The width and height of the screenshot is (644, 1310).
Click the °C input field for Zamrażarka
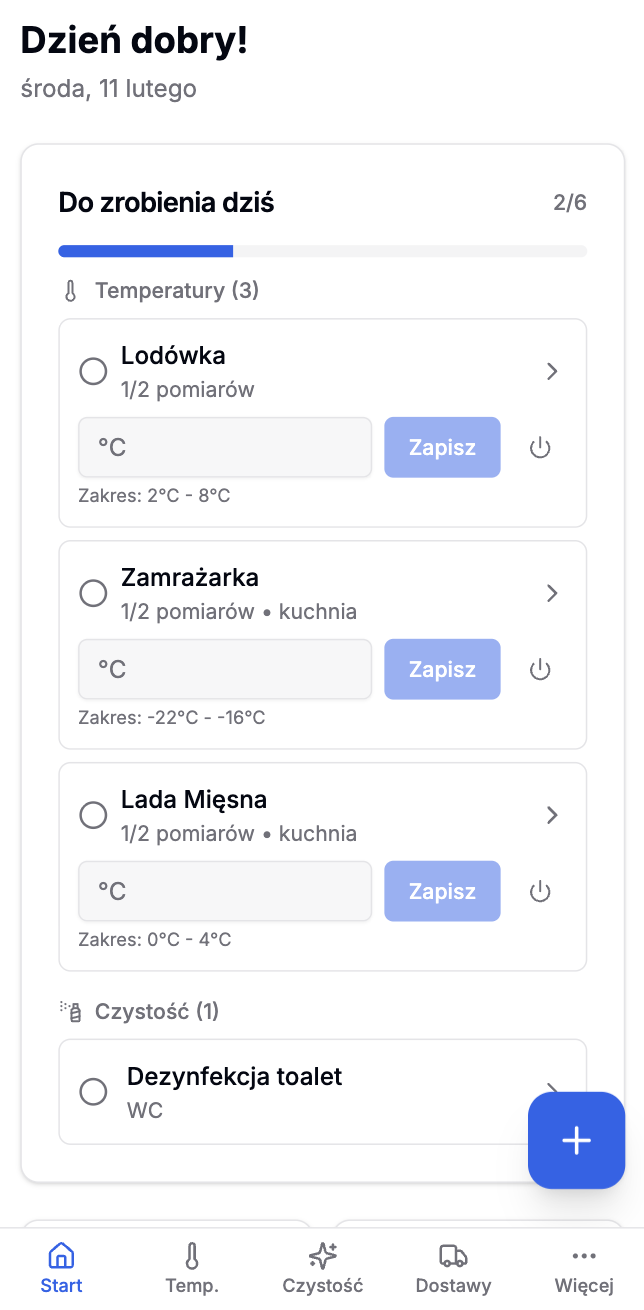[x=225, y=669]
